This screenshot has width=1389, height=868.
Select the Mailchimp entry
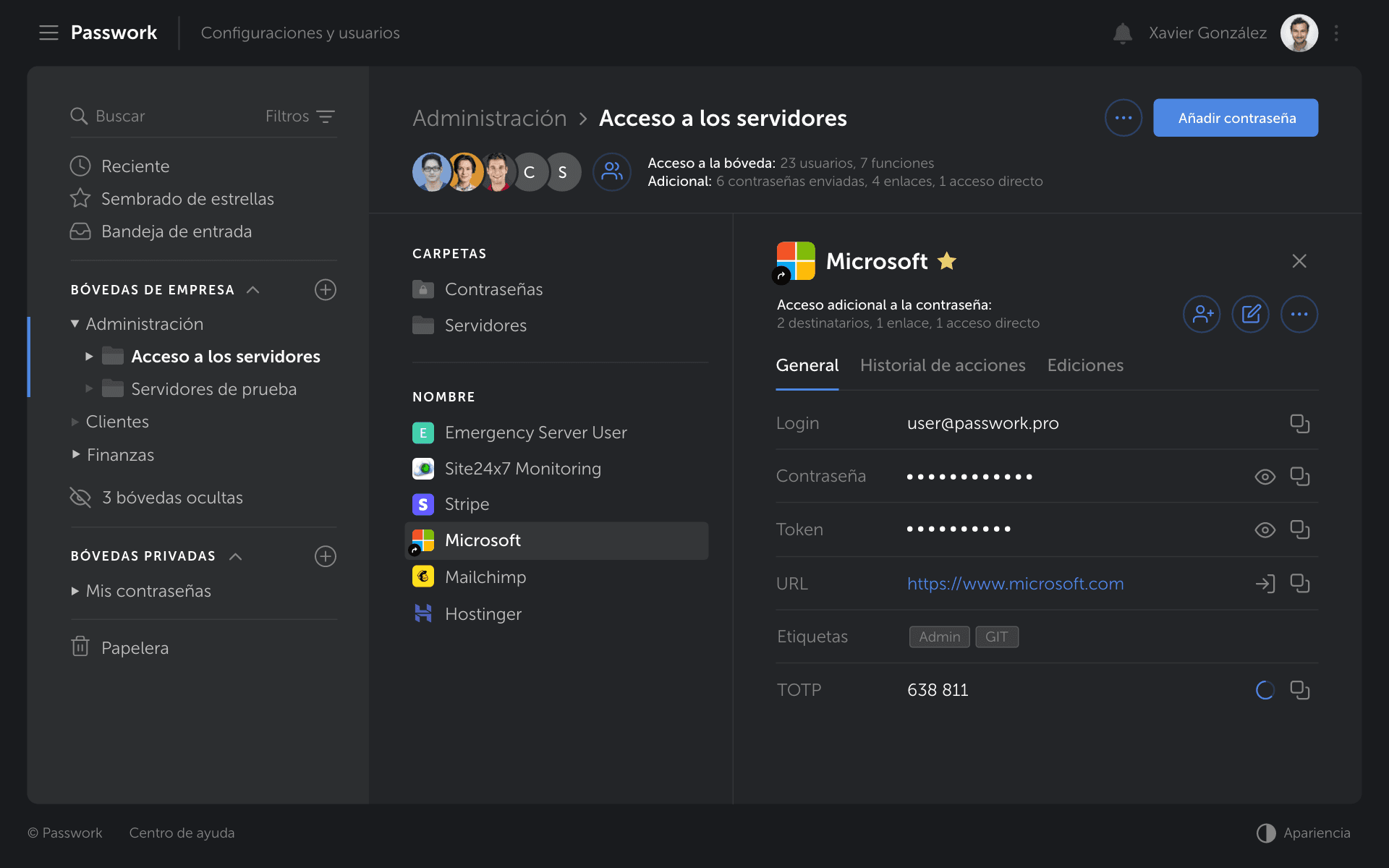pyautogui.click(x=470, y=577)
